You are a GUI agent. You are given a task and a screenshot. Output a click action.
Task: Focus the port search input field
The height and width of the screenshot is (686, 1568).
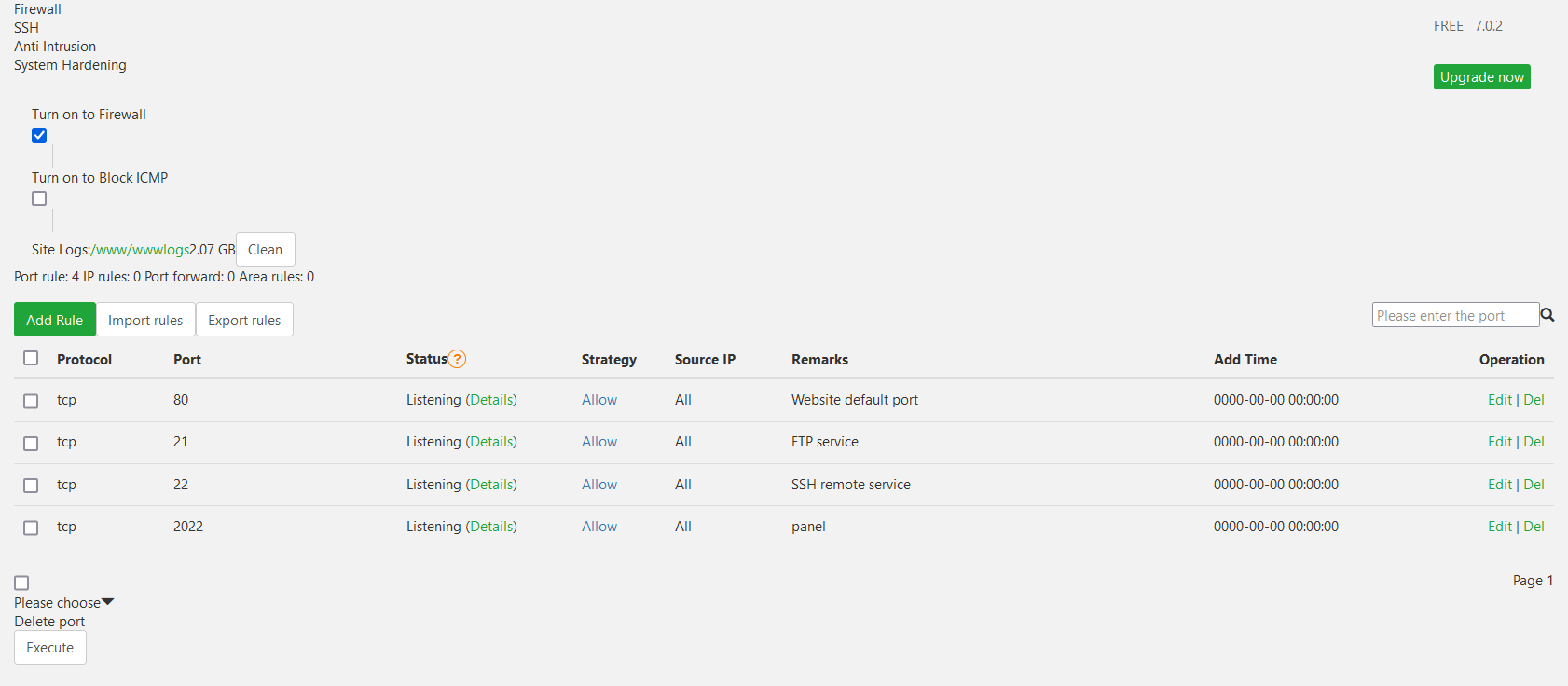coord(1454,315)
